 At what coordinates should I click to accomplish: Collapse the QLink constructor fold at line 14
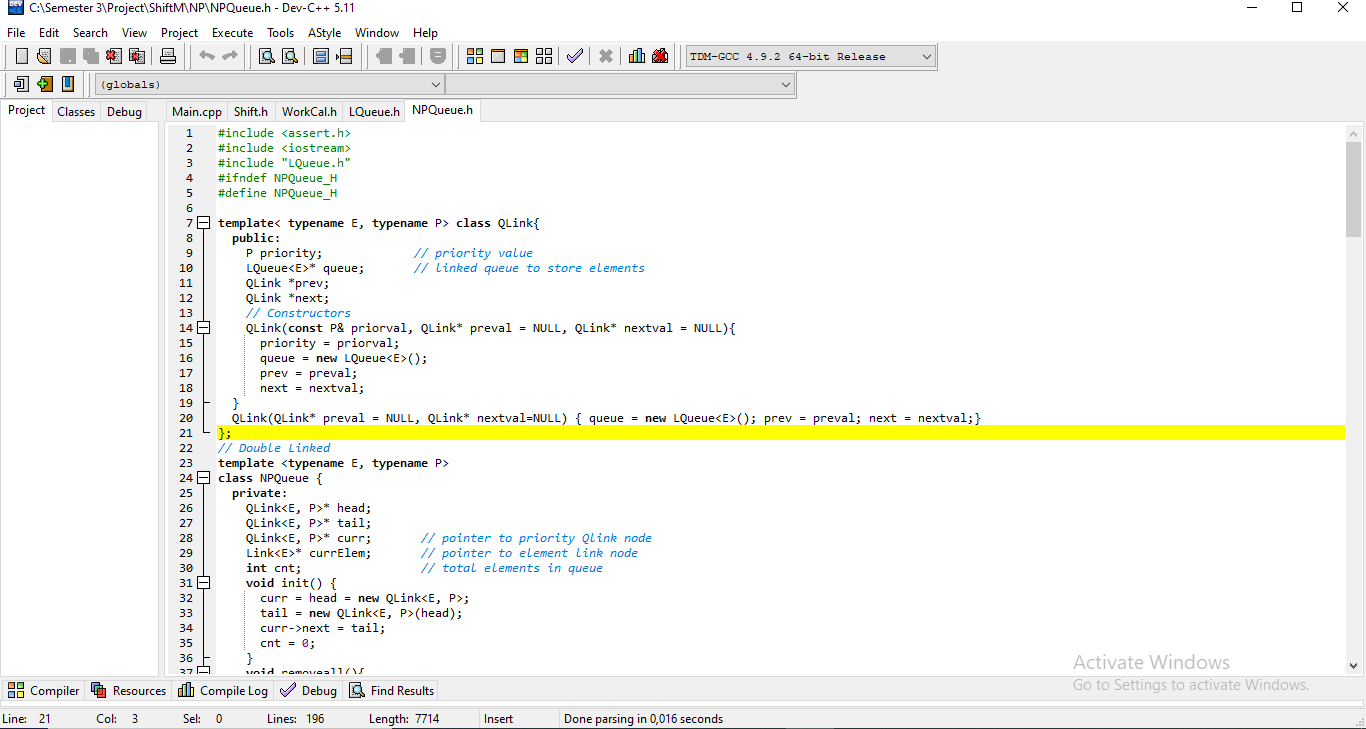pyautogui.click(x=203, y=328)
